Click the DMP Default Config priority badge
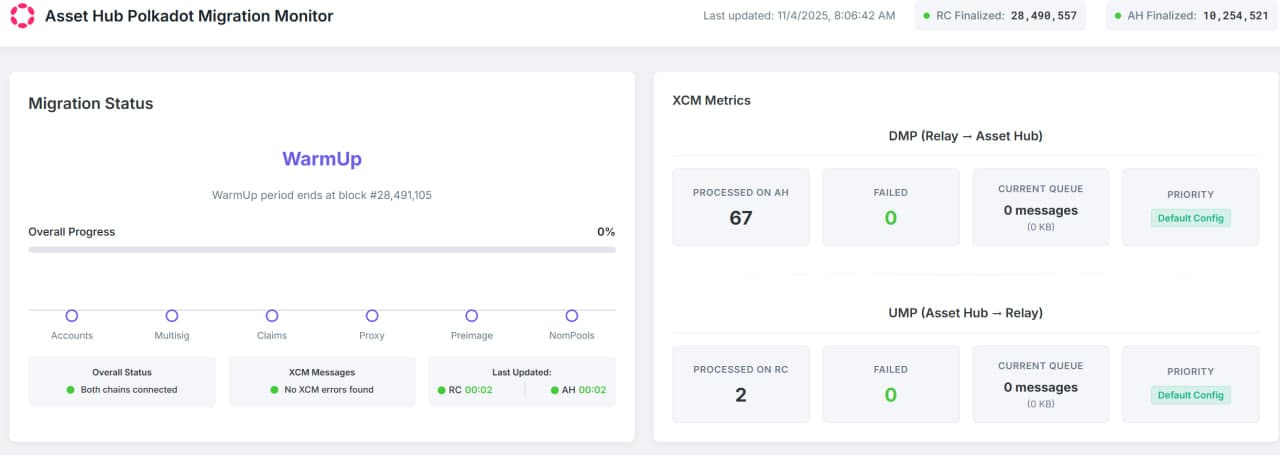 [1190, 218]
